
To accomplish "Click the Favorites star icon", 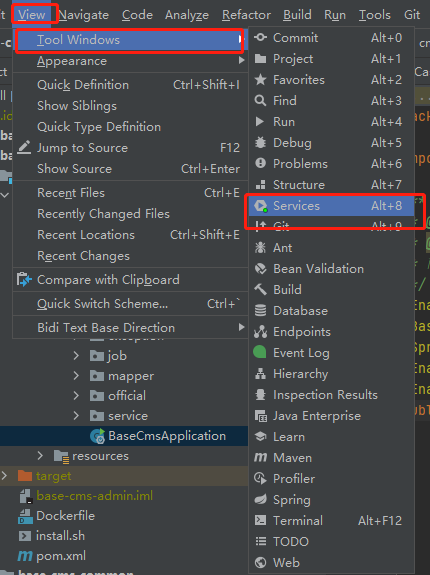I will [x=260, y=80].
